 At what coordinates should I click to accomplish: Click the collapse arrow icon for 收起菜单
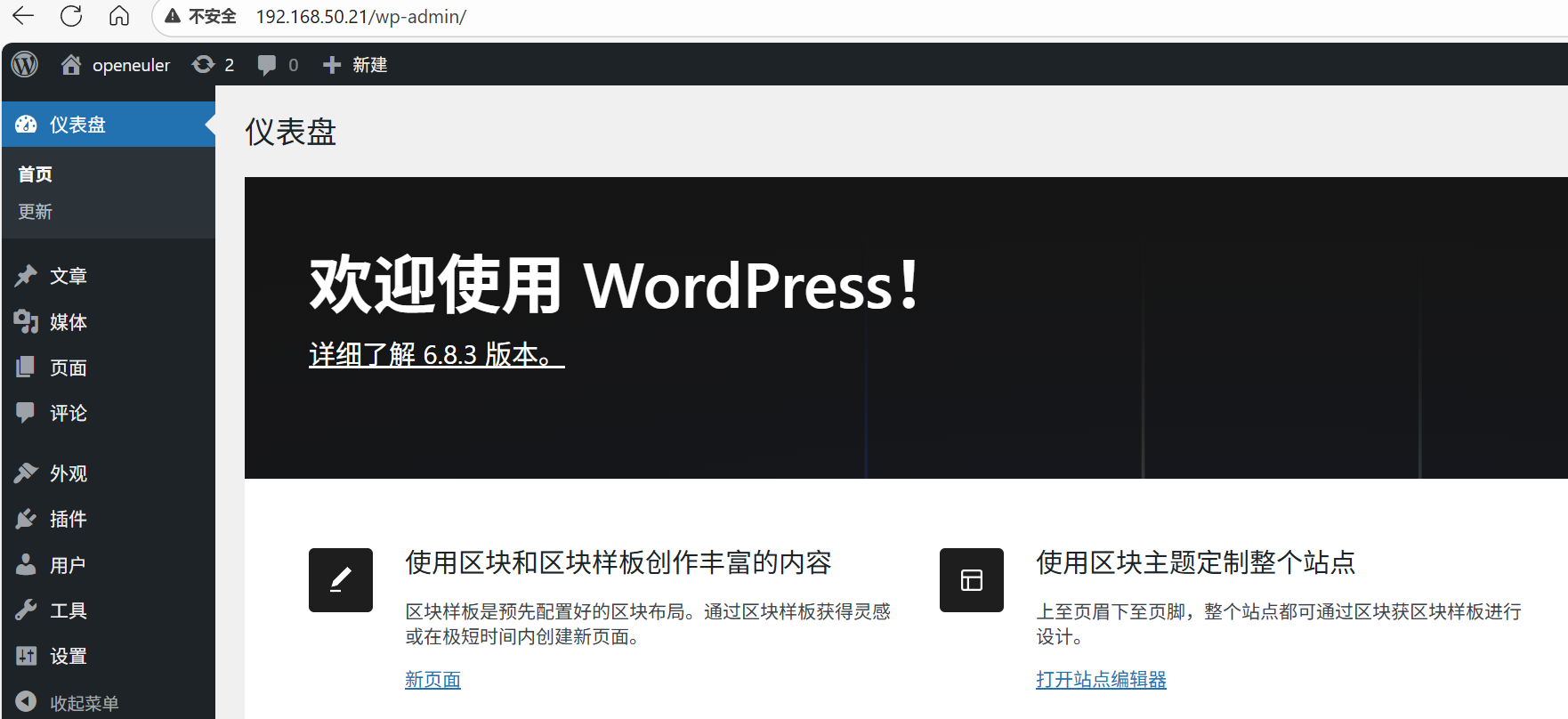pos(26,702)
